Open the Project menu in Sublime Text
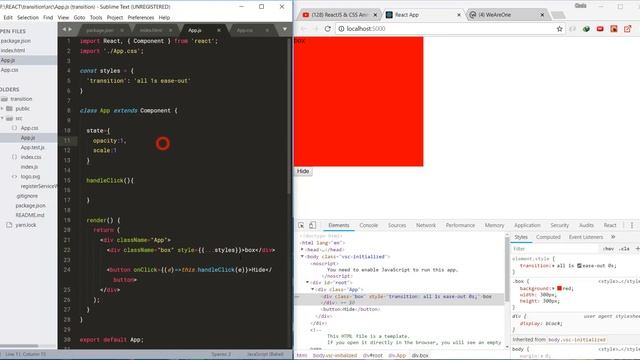The height and width of the screenshot is (360, 640). click(x=115, y=18)
